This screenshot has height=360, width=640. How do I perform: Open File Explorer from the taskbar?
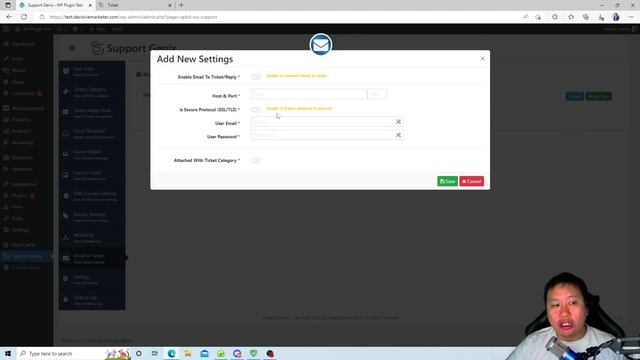point(188,353)
